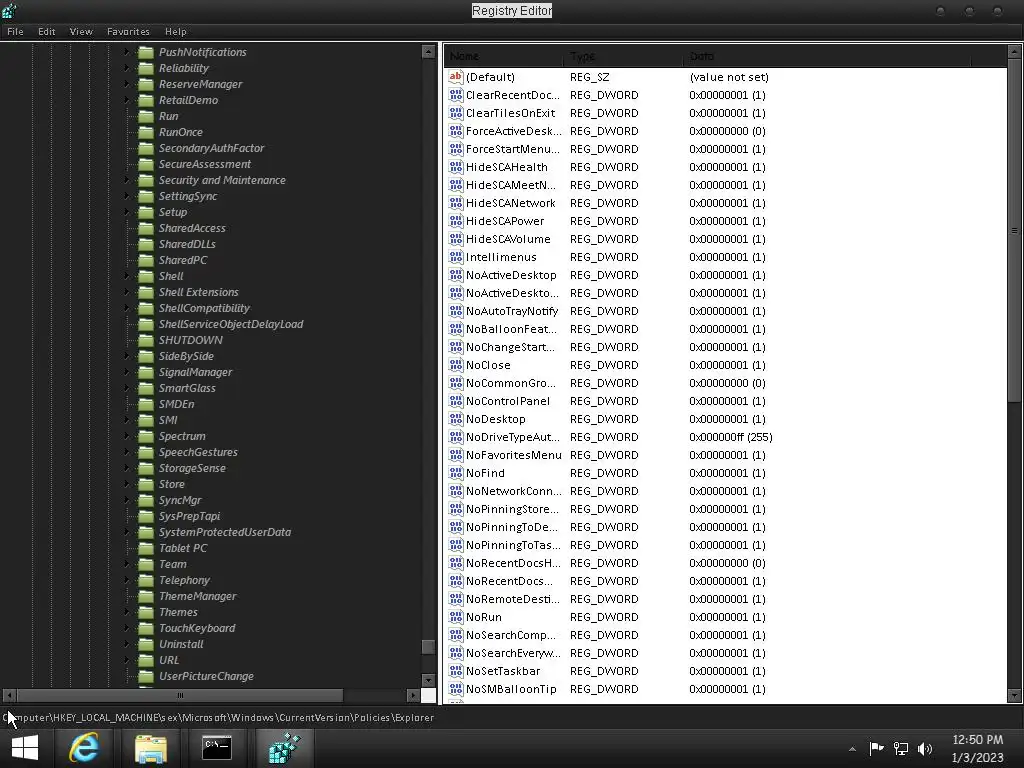
Task: Select the UserPictureChange key
Action: [206, 676]
